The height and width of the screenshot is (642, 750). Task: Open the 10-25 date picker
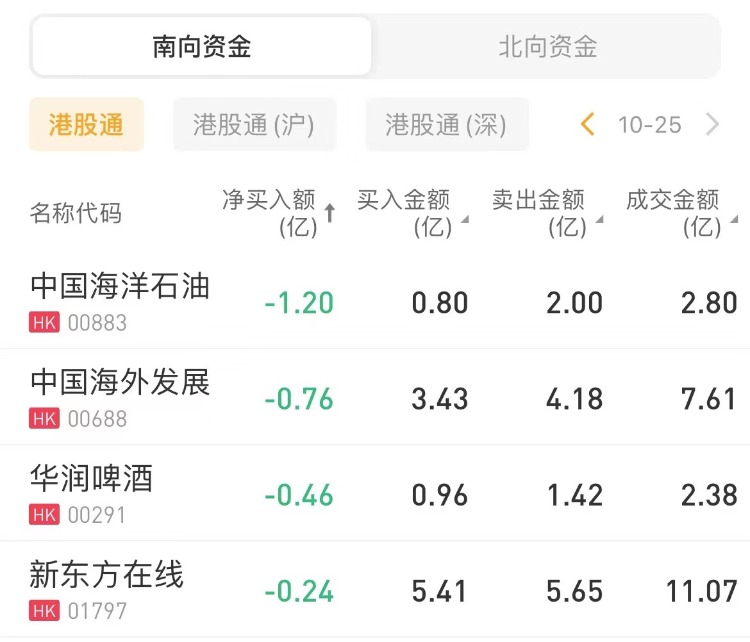tap(649, 125)
